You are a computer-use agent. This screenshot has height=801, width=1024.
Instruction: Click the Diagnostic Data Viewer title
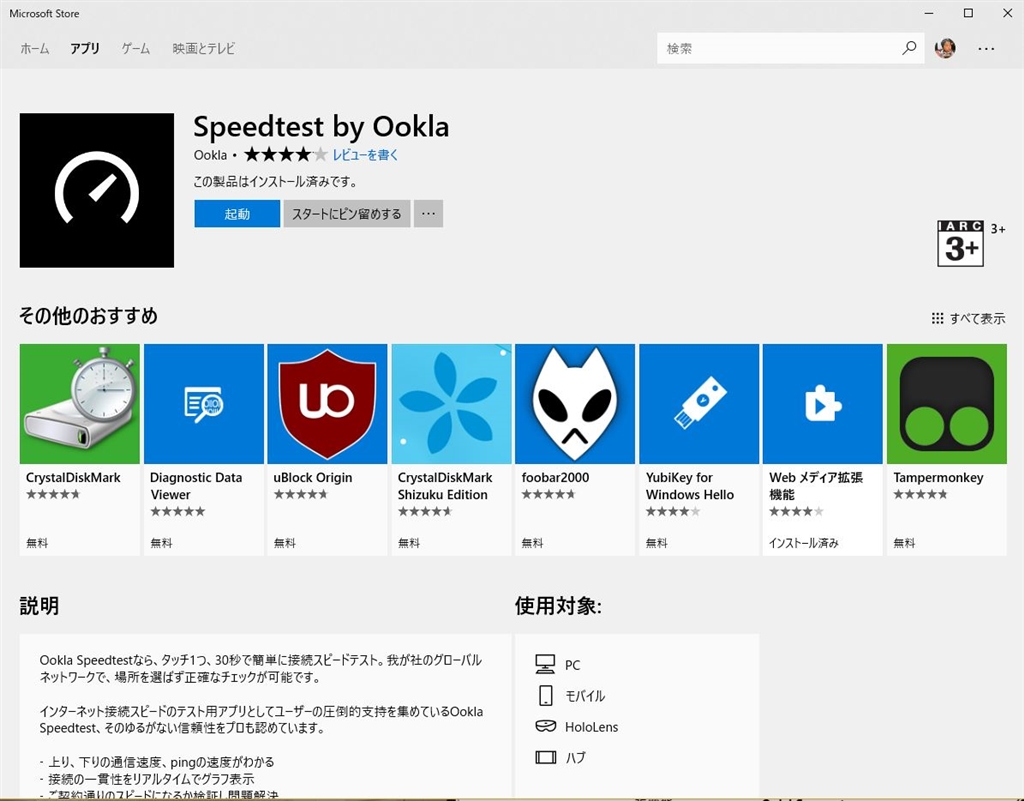196,486
